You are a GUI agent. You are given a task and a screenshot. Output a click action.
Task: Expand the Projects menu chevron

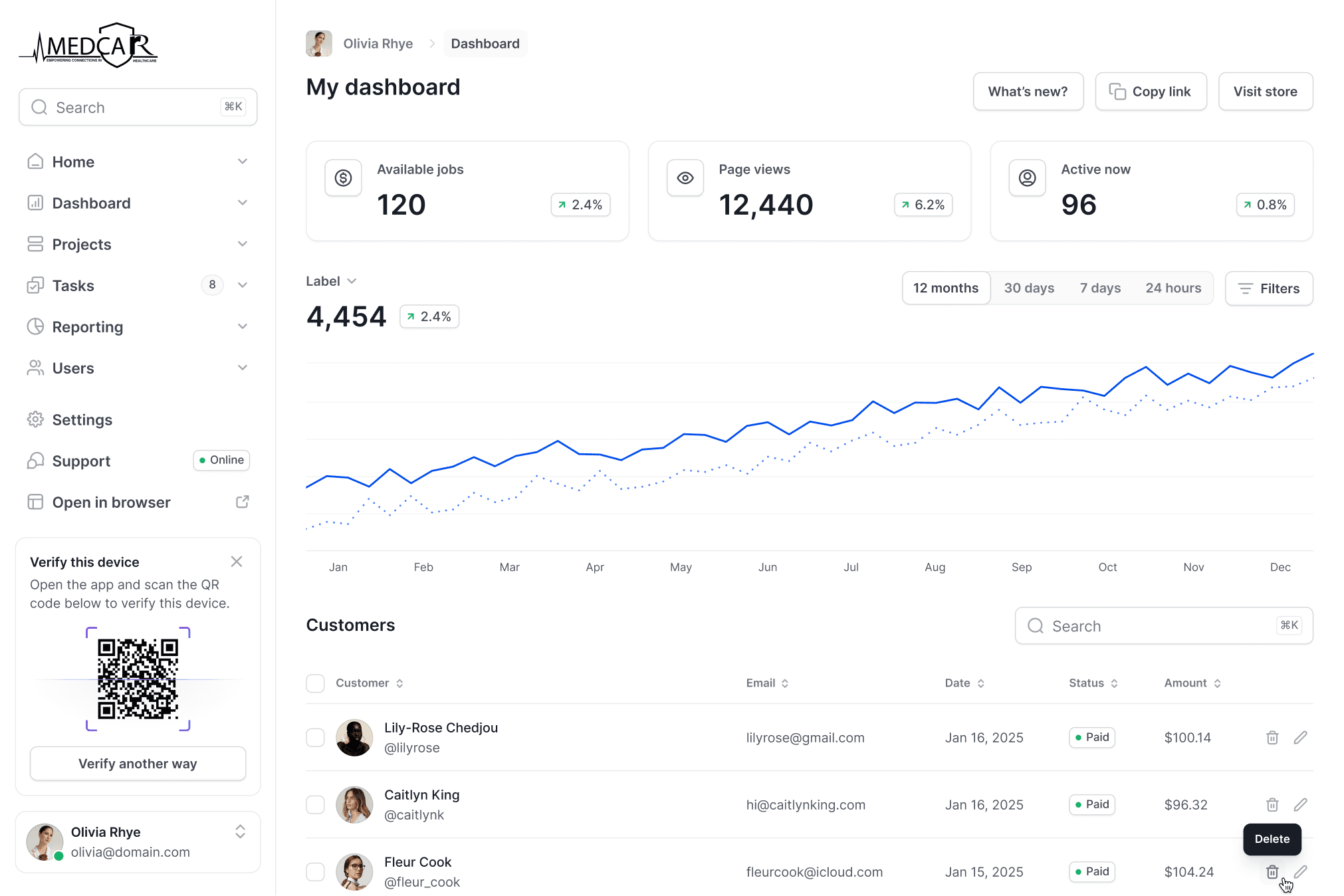(x=243, y=244)
